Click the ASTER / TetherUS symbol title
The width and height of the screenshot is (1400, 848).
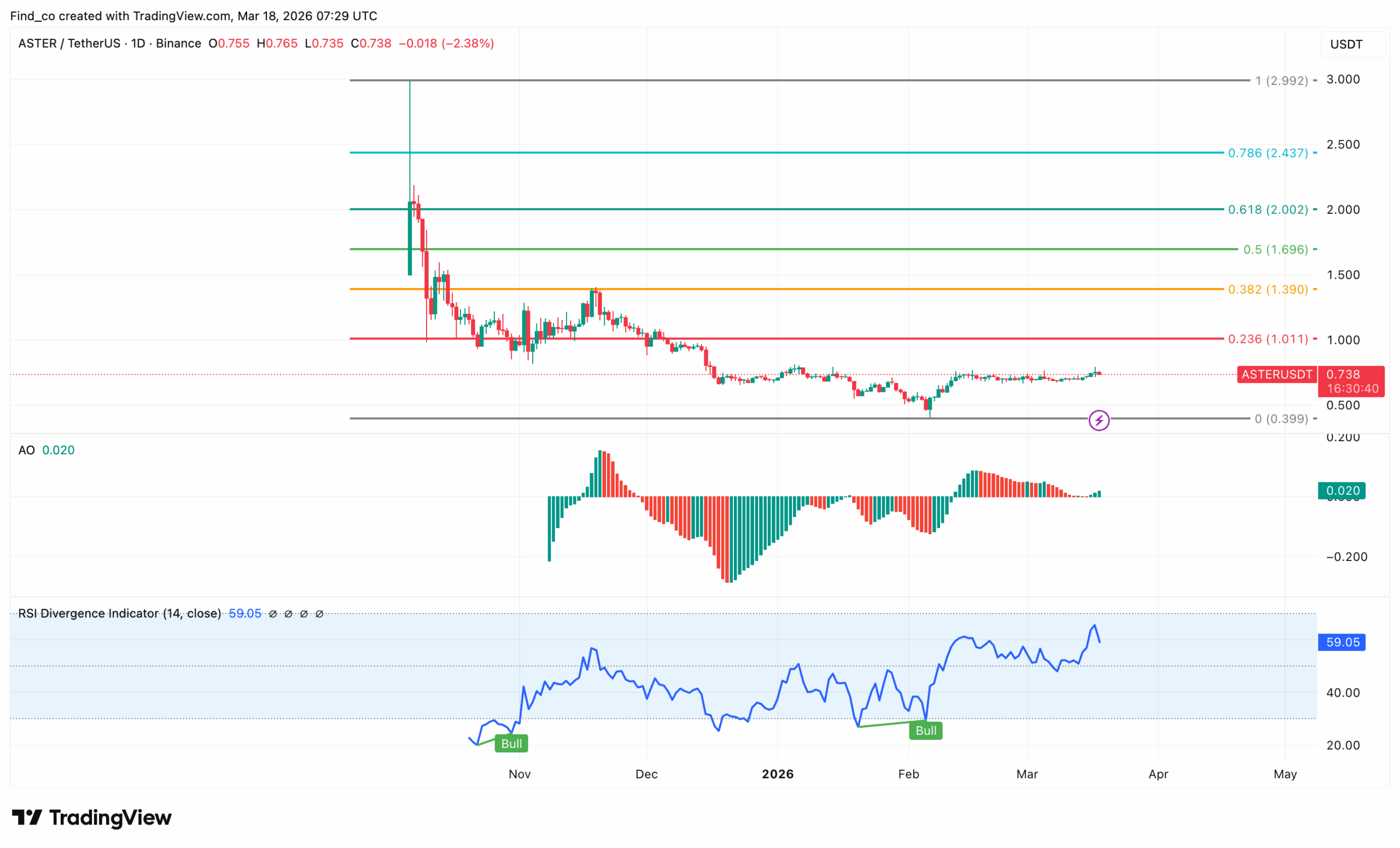coord(69,43)
